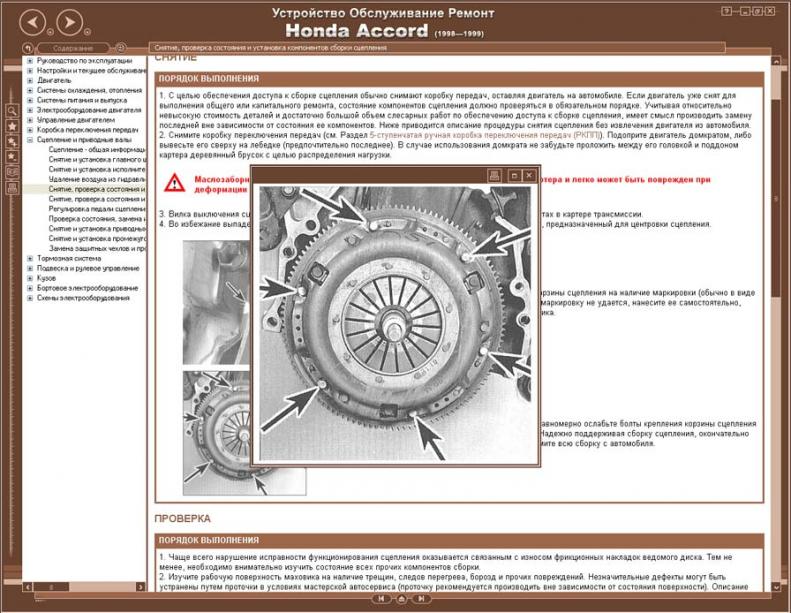This screenshot has height=613, width=791.
Task: Click the help question-mark icon in title bar
Action: point(726,11)
